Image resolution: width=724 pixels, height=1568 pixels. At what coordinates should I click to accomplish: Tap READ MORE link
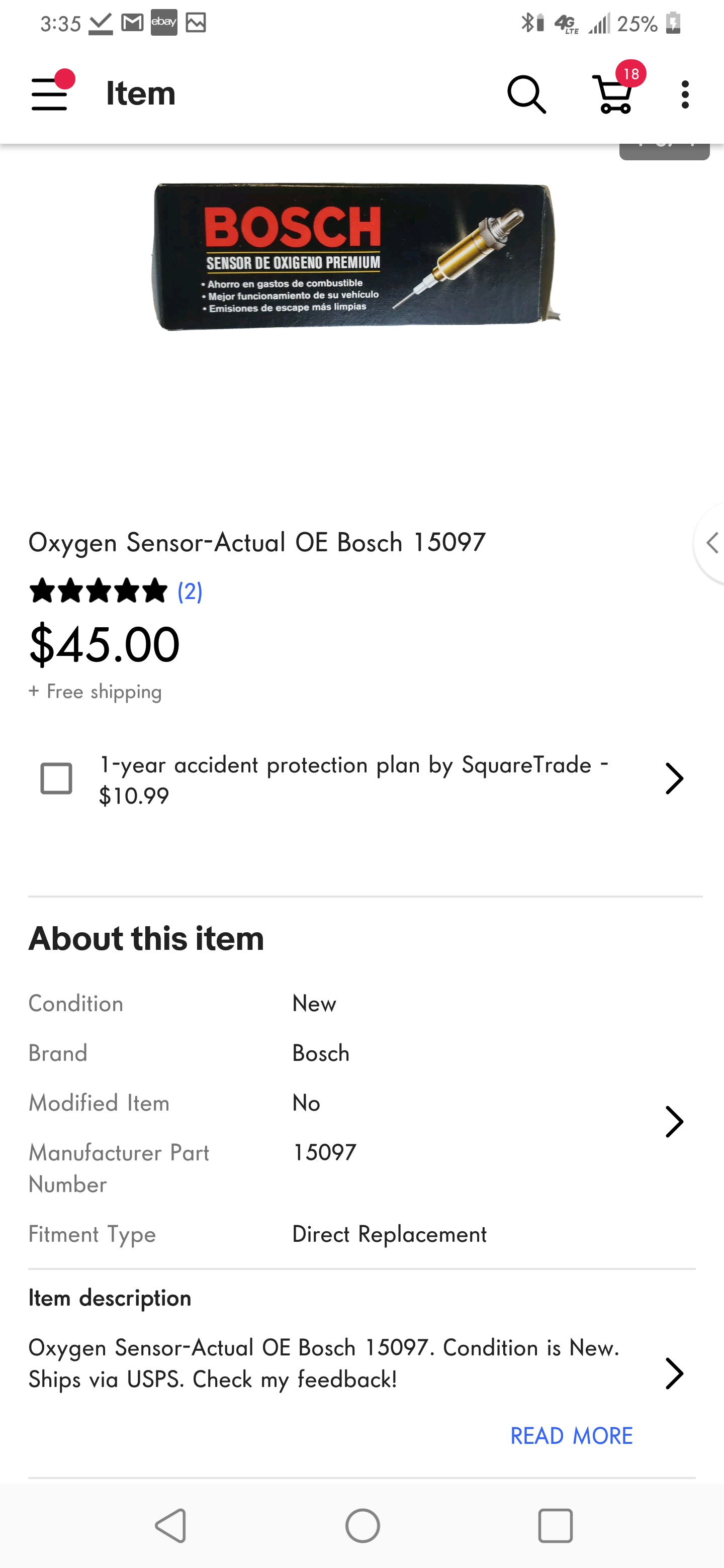pyautogui.click(x=571, y=1435)
